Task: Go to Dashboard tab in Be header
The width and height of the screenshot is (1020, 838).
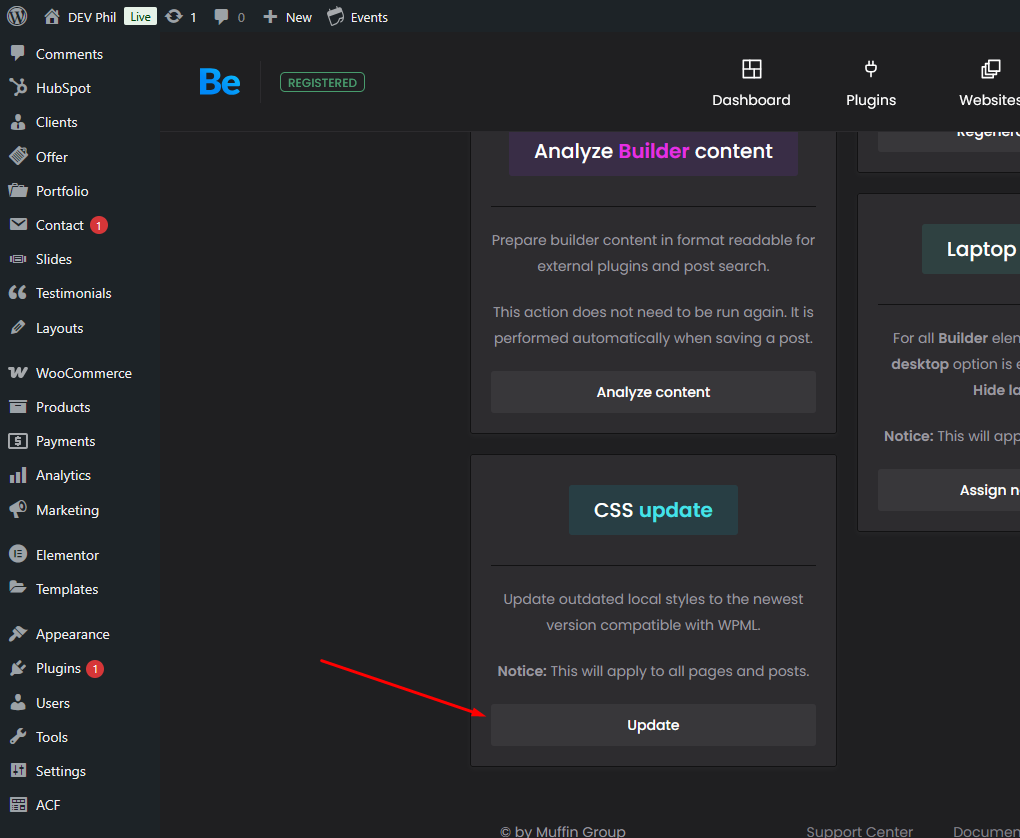Action: coord(751,83)
